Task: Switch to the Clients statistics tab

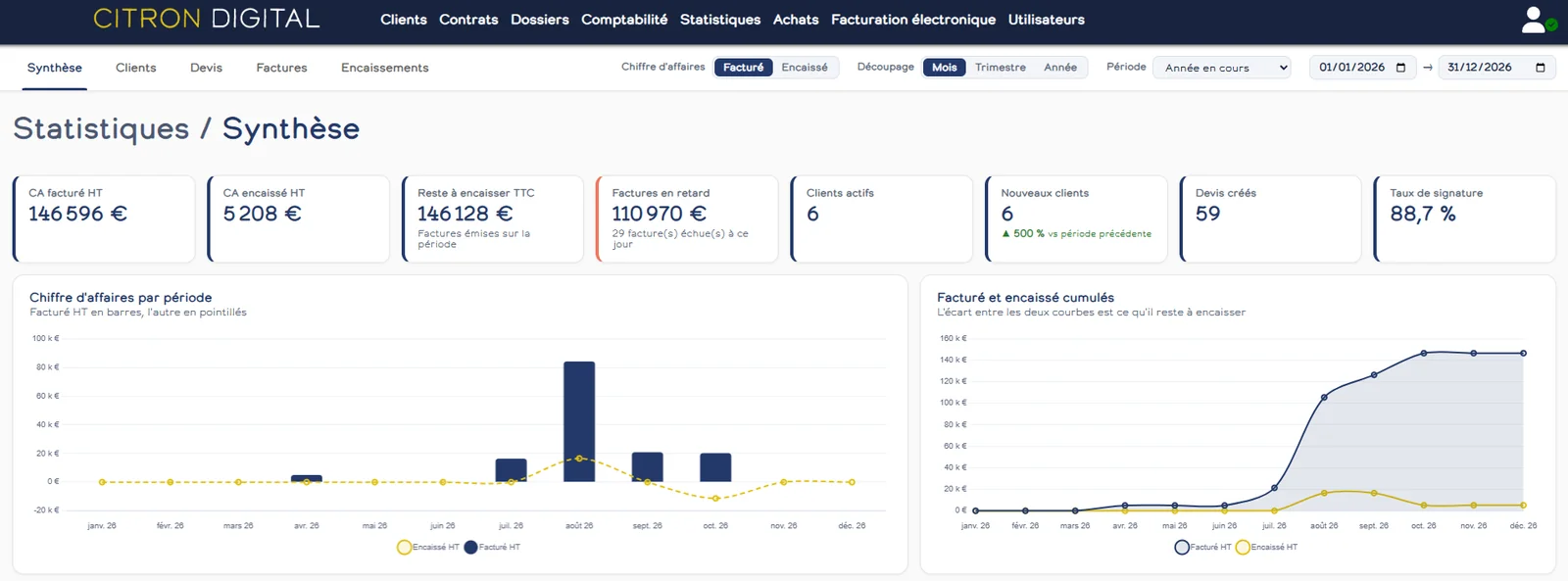Action: (x=136, y=68)
